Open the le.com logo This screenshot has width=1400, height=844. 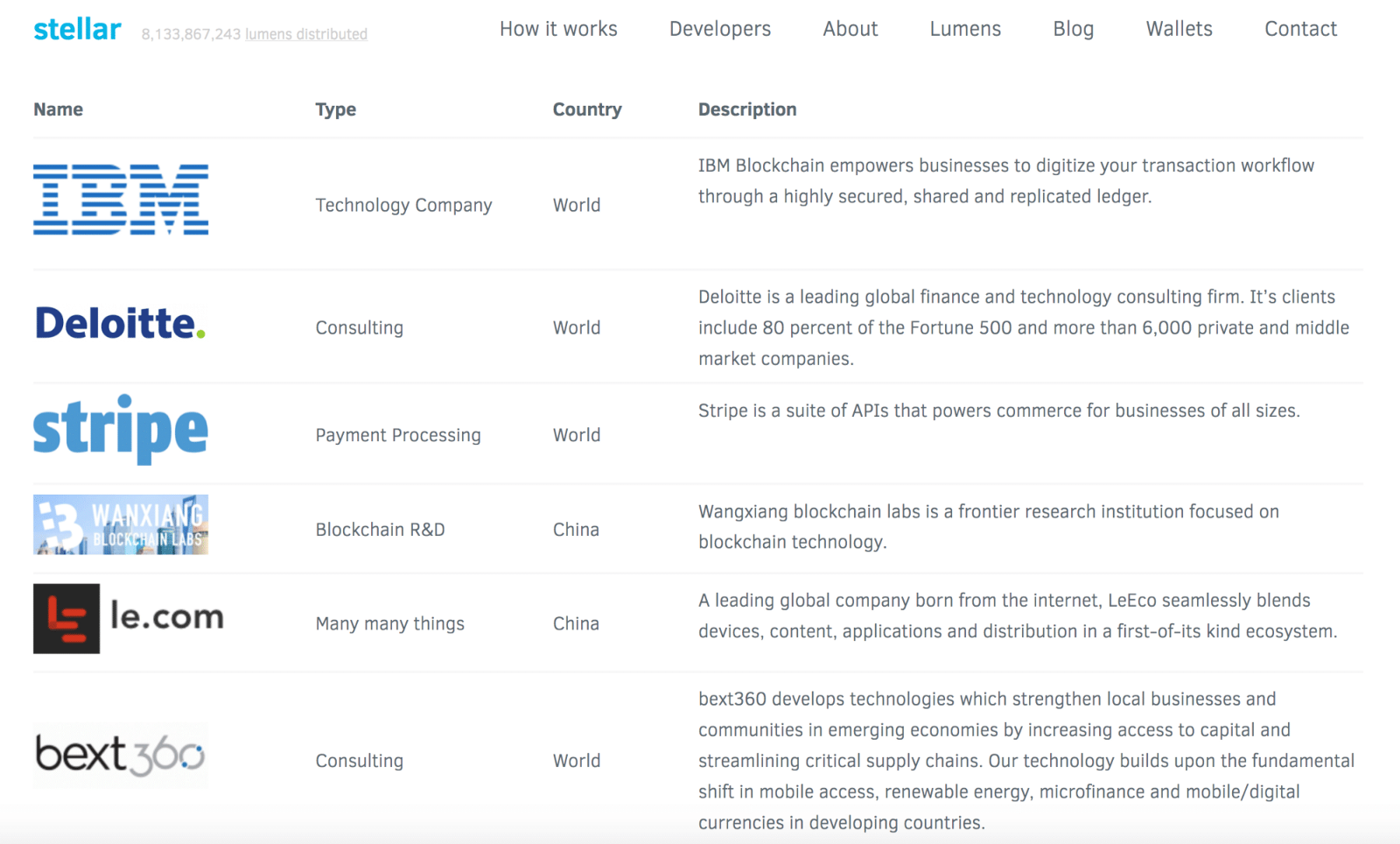129,618
